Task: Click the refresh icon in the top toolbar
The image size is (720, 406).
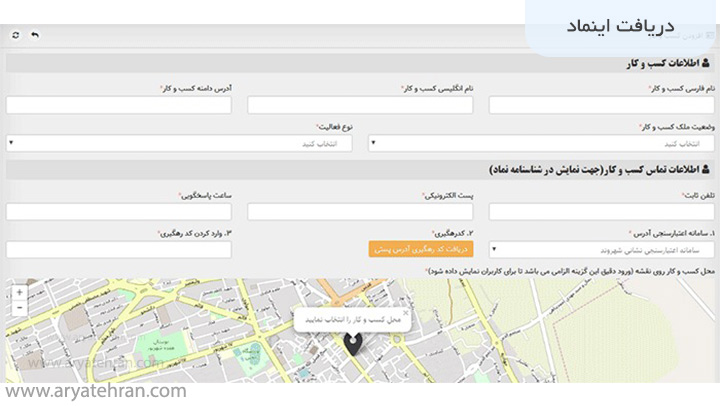Action: click(x=16, y=35)
